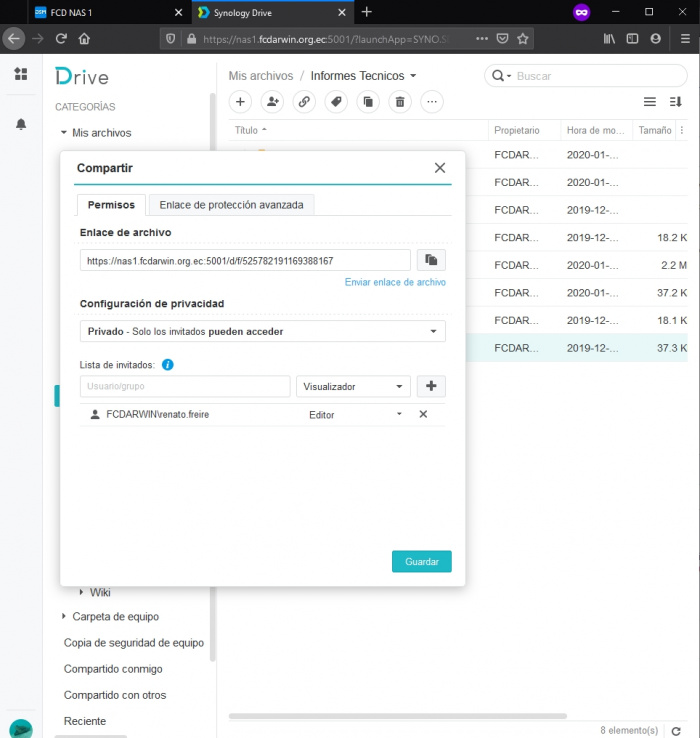Click the trash delete toolbar icon
This screenshot has height=738, width=700.
[400, 102]
